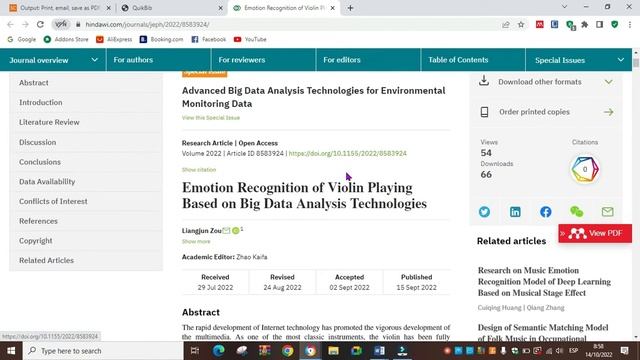The height and width of the screenshot is (360, 640).
Task: Click the share page icon in address bar
Action: point(506,24)
